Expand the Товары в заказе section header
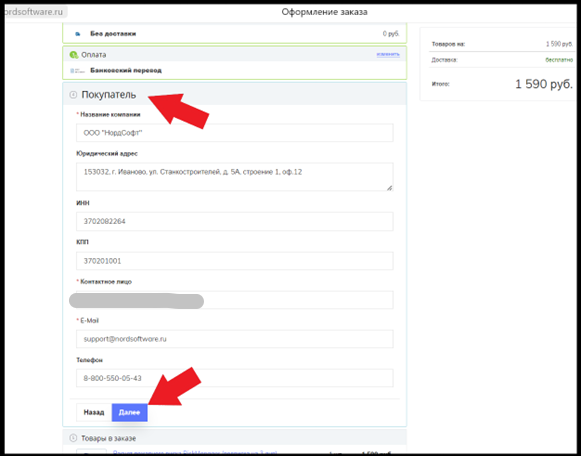This screenshot has height=456, width=581. pos(235,438)
